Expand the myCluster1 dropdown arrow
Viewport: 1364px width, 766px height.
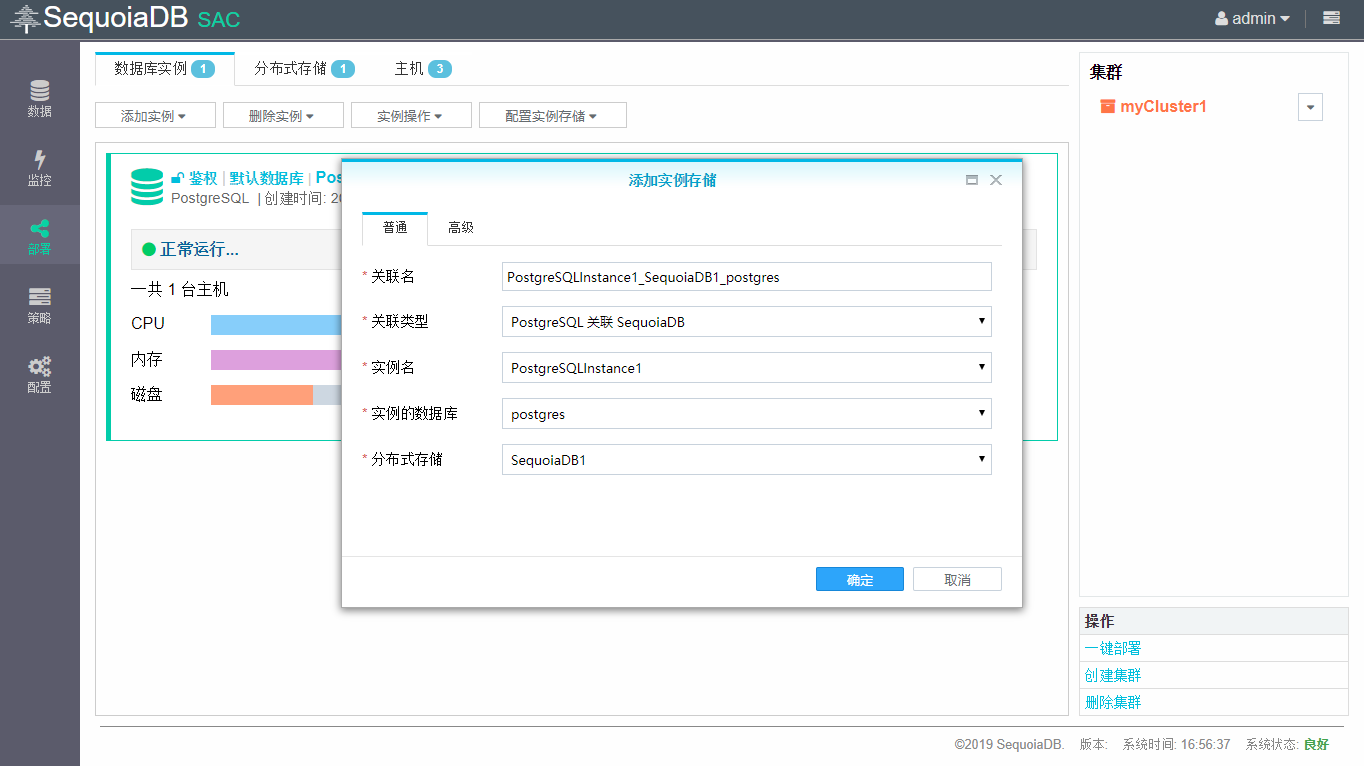point(1310,107)
